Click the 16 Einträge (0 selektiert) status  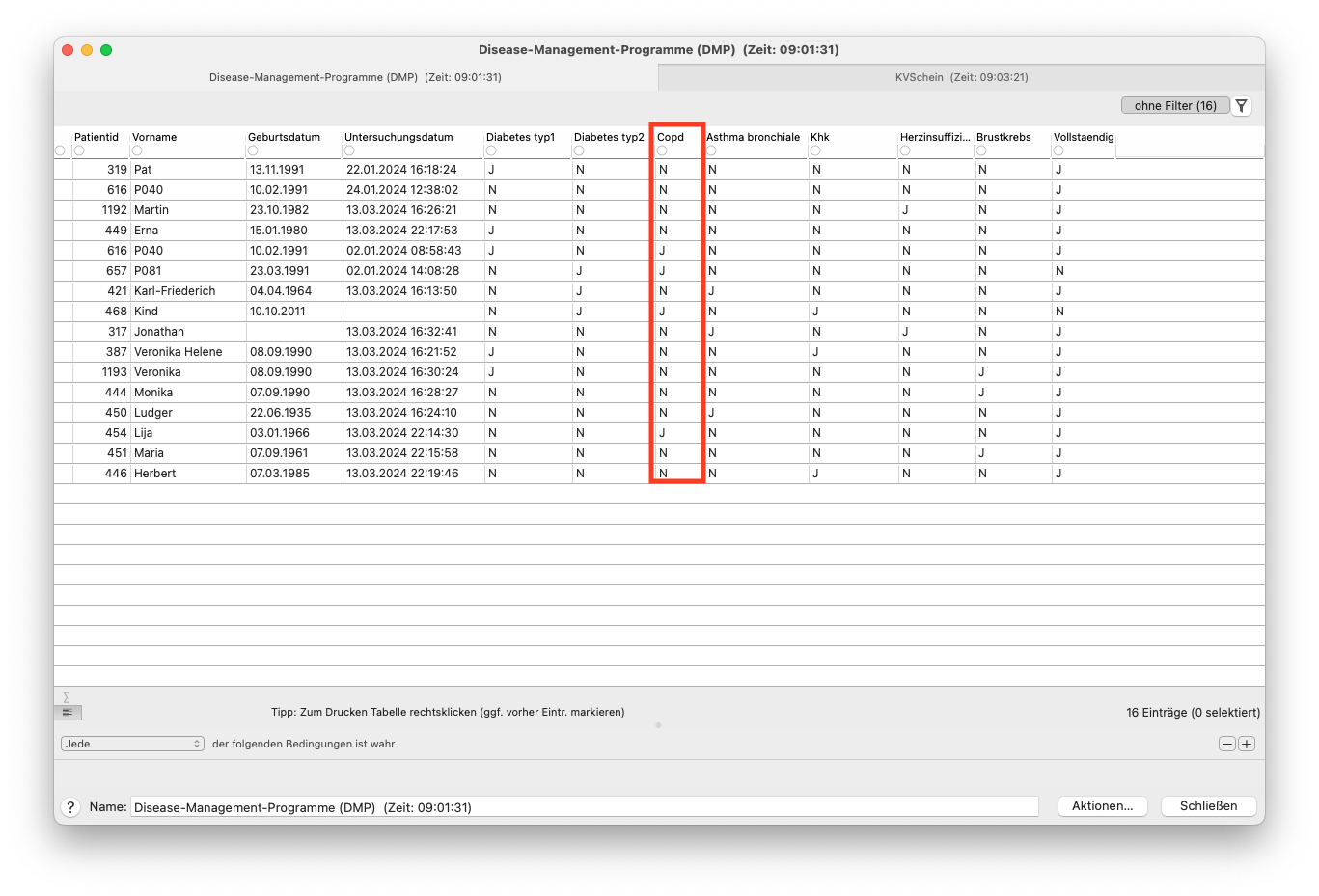tap(1193, 713)
